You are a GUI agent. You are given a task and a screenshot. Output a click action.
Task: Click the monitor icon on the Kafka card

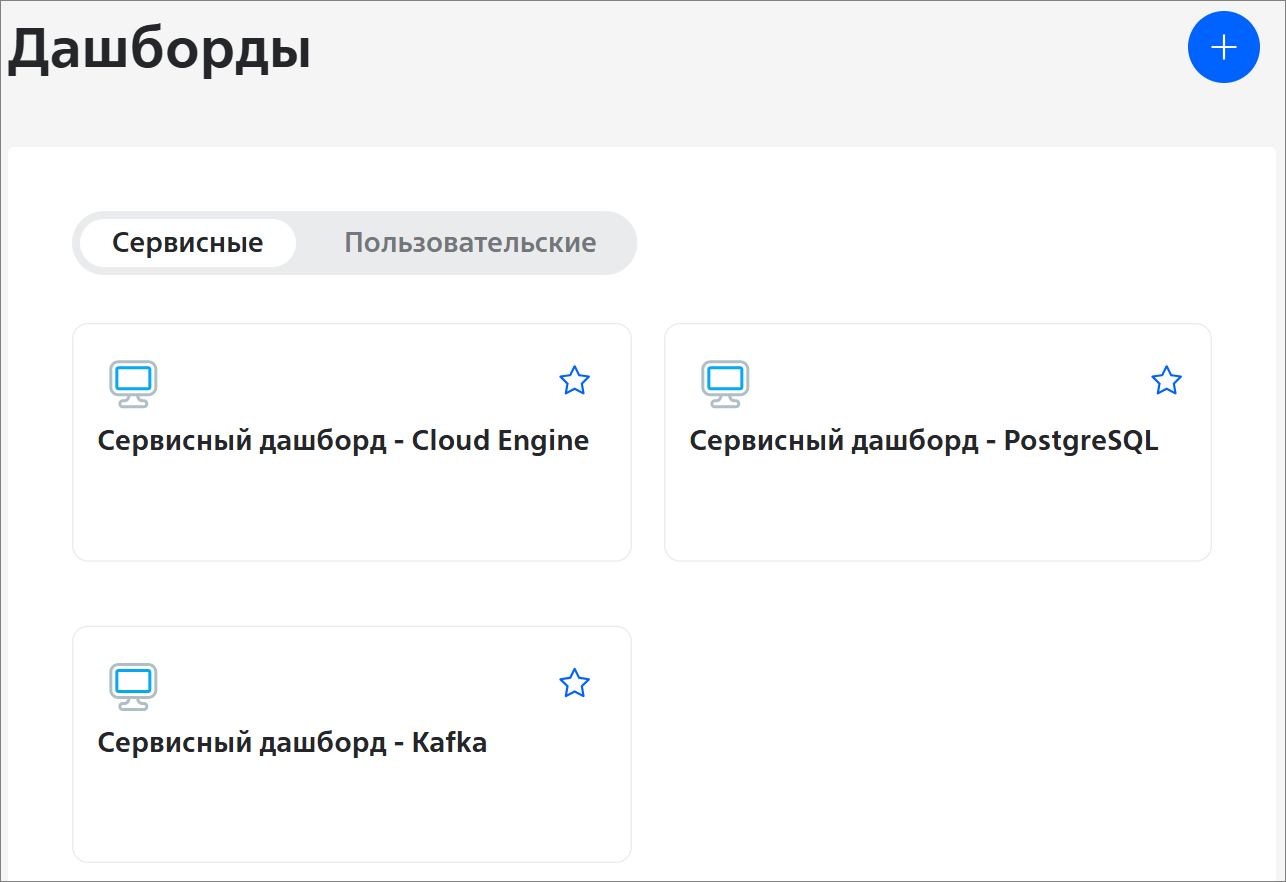point(133,687)
